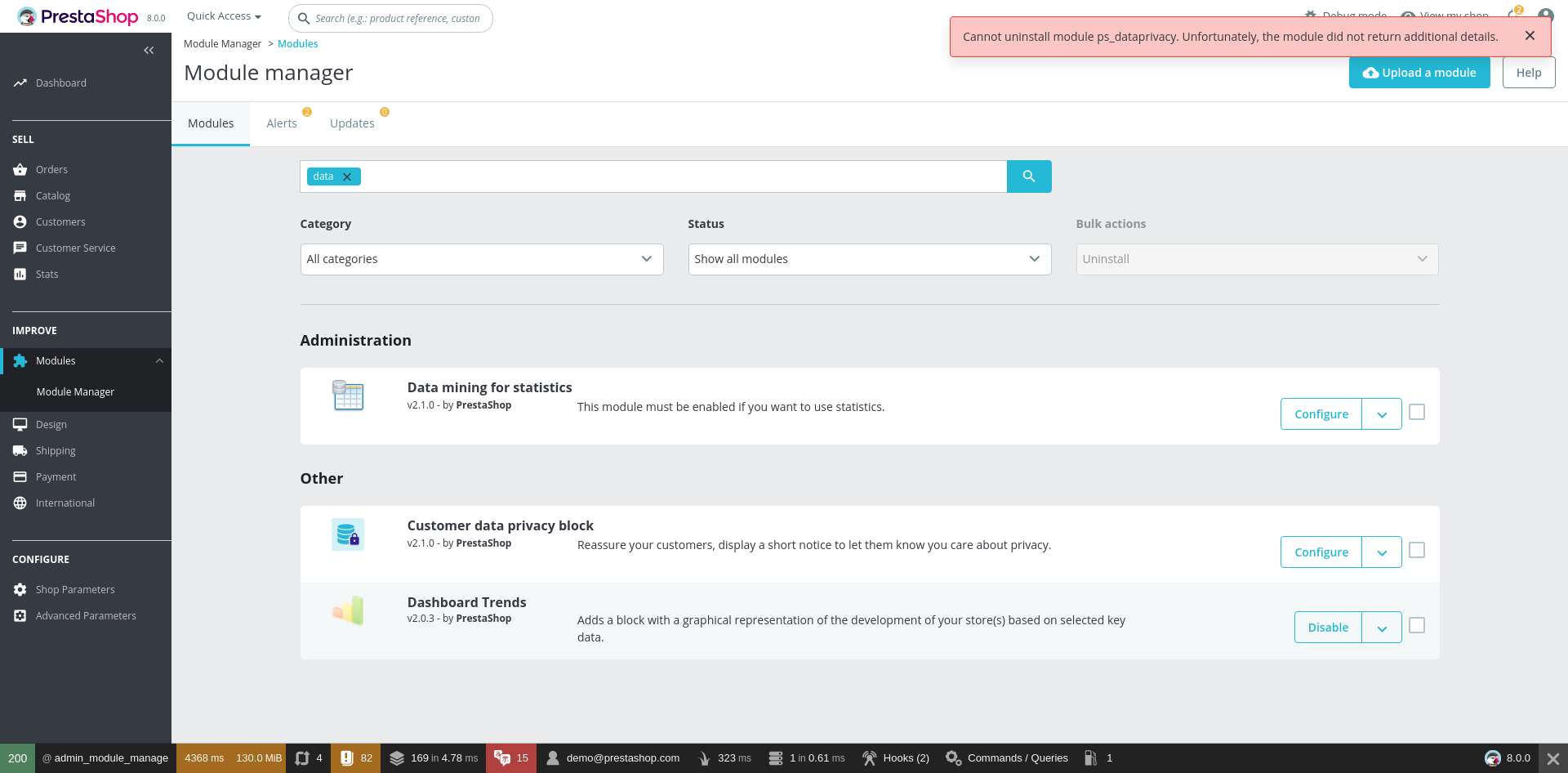Image resolution: width=1568 pixels, height=773 pixels.
Task: Open actions chevron next to Dashboard Trends Disable
Action: [x=1381, y=627]
